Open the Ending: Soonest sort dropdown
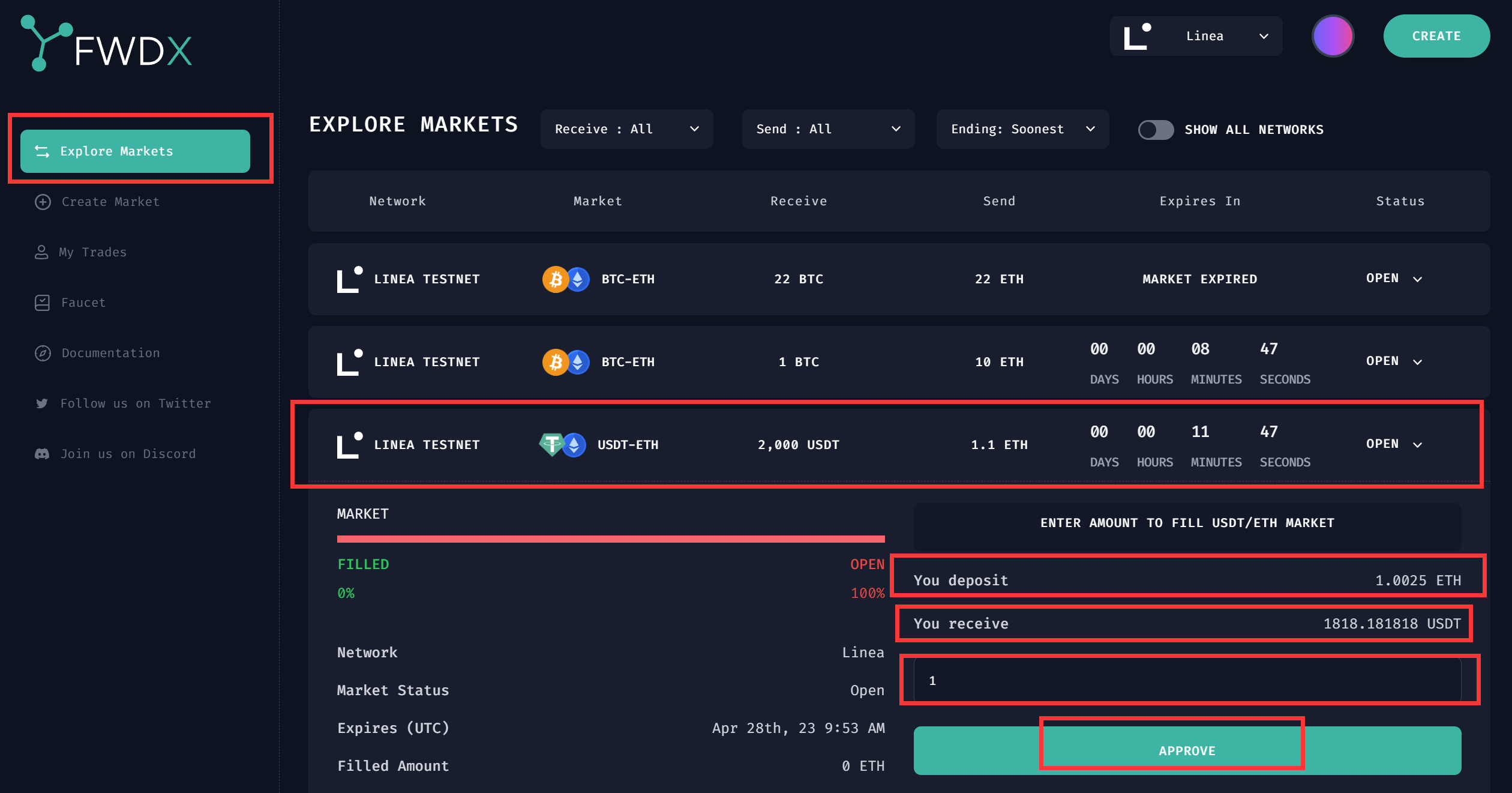The image size is (1512, 793). 1022,129
